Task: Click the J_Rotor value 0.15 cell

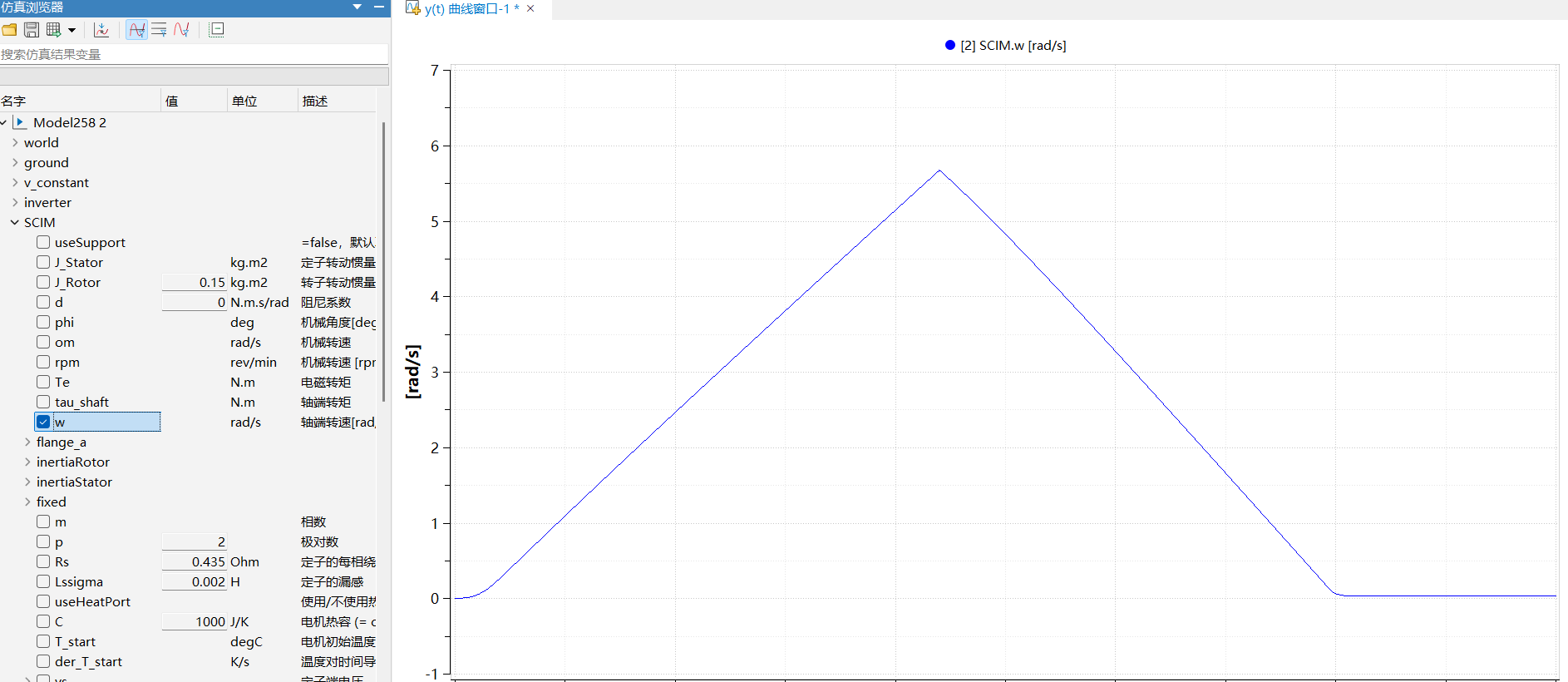Action: tap(195, 282)
